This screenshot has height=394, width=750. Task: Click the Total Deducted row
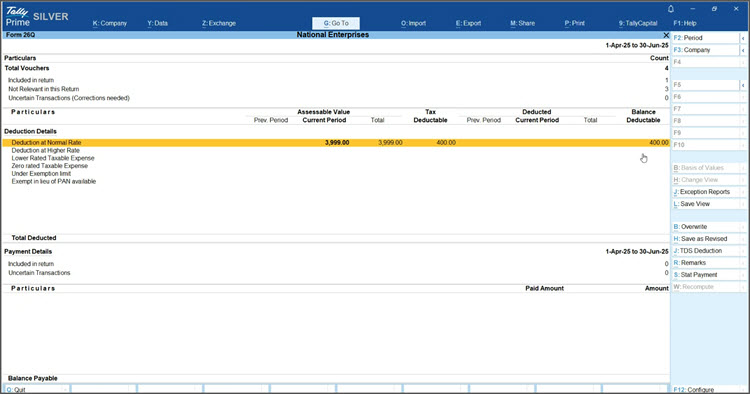pyautogui.click(x=336, y=238)
